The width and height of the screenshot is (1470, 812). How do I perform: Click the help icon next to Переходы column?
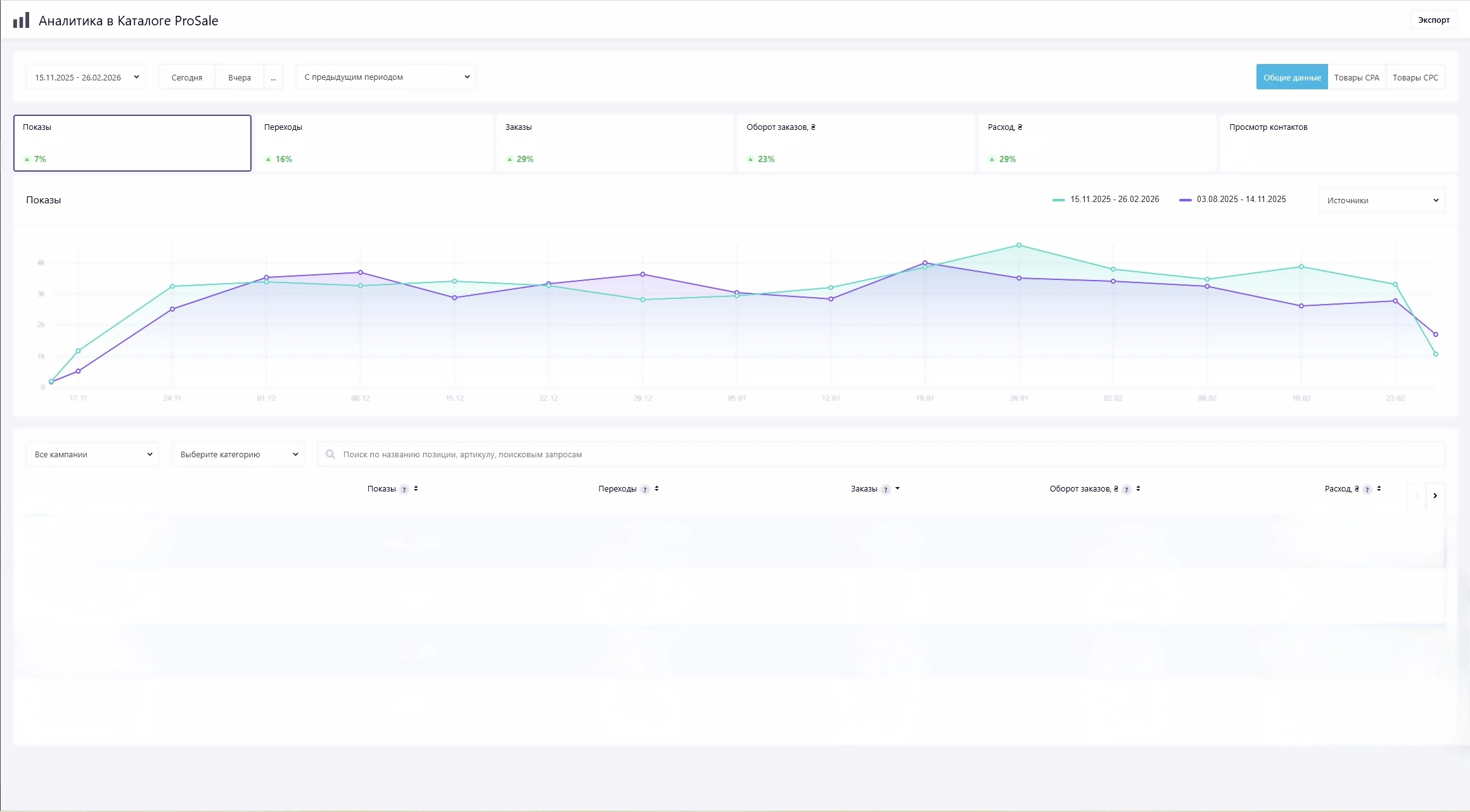tap(646, 489)
